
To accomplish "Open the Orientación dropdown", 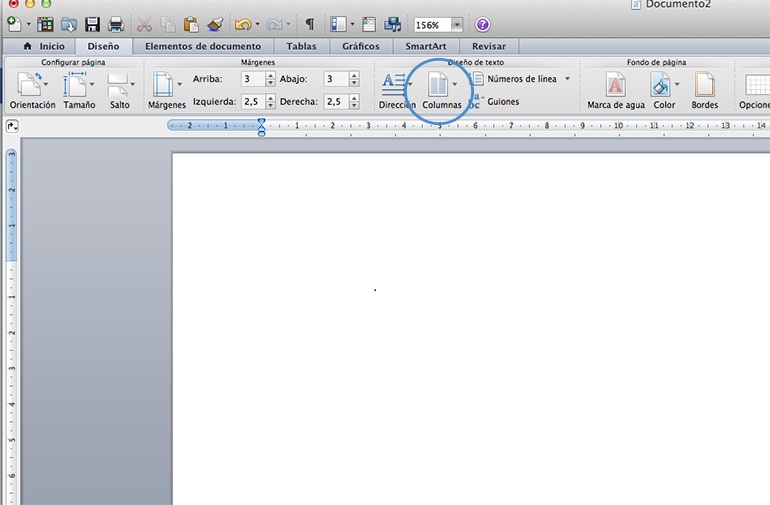I will coord(32,90).
